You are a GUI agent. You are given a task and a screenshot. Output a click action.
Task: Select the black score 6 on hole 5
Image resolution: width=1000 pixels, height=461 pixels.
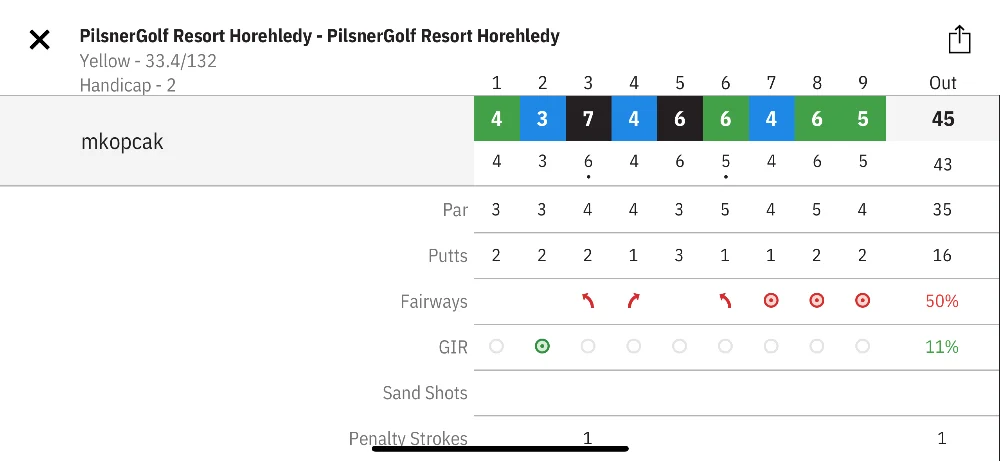679,119
